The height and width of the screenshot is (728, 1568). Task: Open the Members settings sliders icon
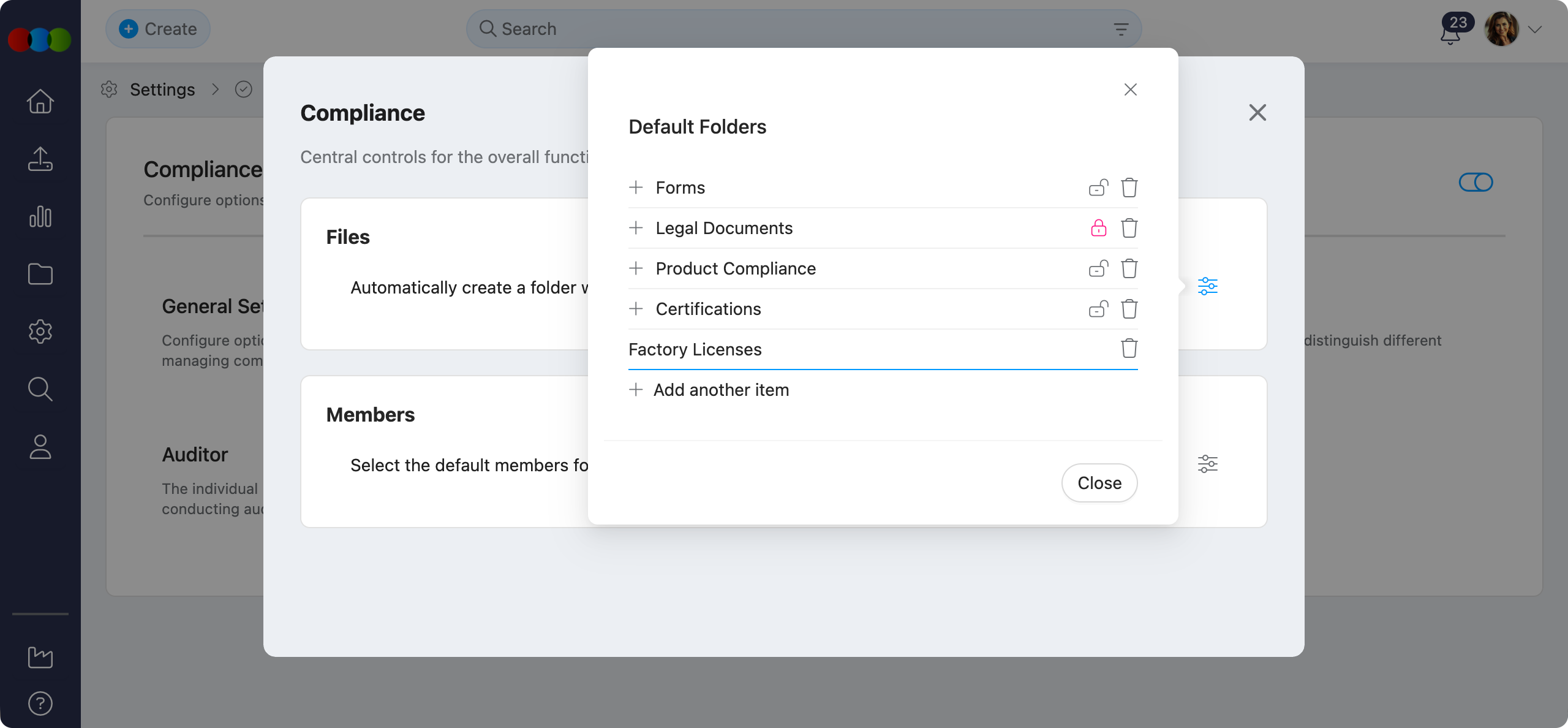click(1207, 464)
